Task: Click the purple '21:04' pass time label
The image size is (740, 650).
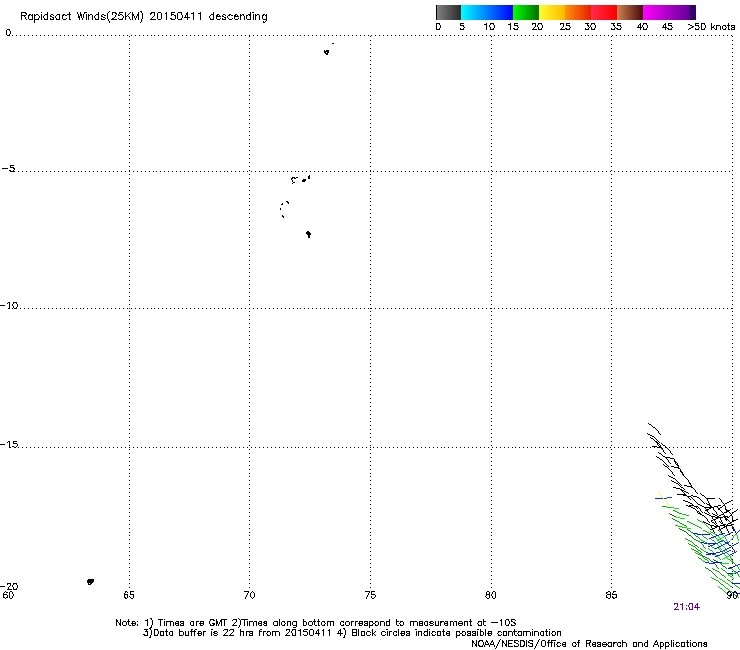Action: (687, 607)
